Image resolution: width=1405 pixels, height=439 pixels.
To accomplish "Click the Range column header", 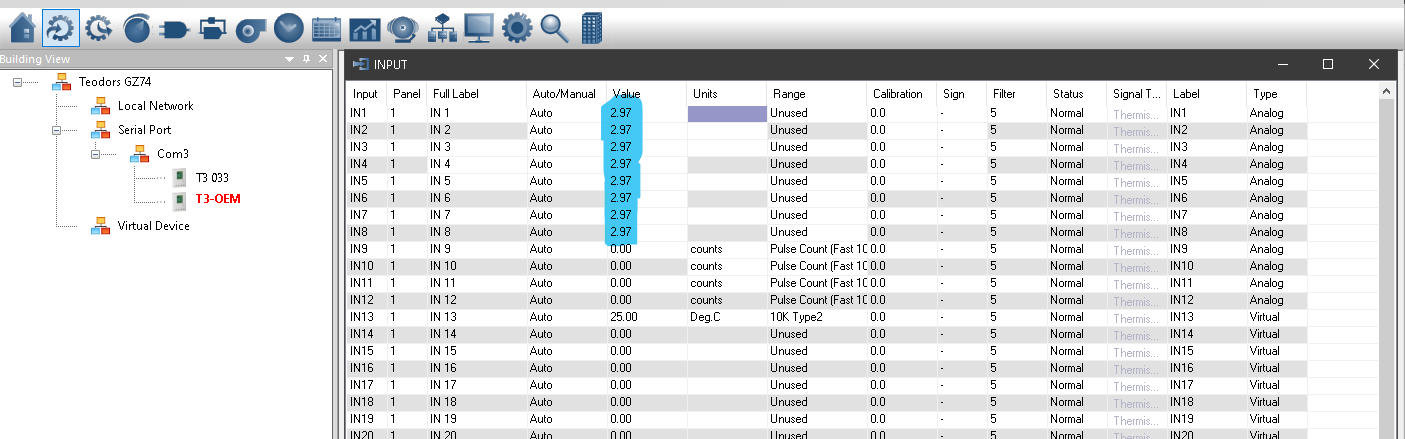I will point(788,94).
